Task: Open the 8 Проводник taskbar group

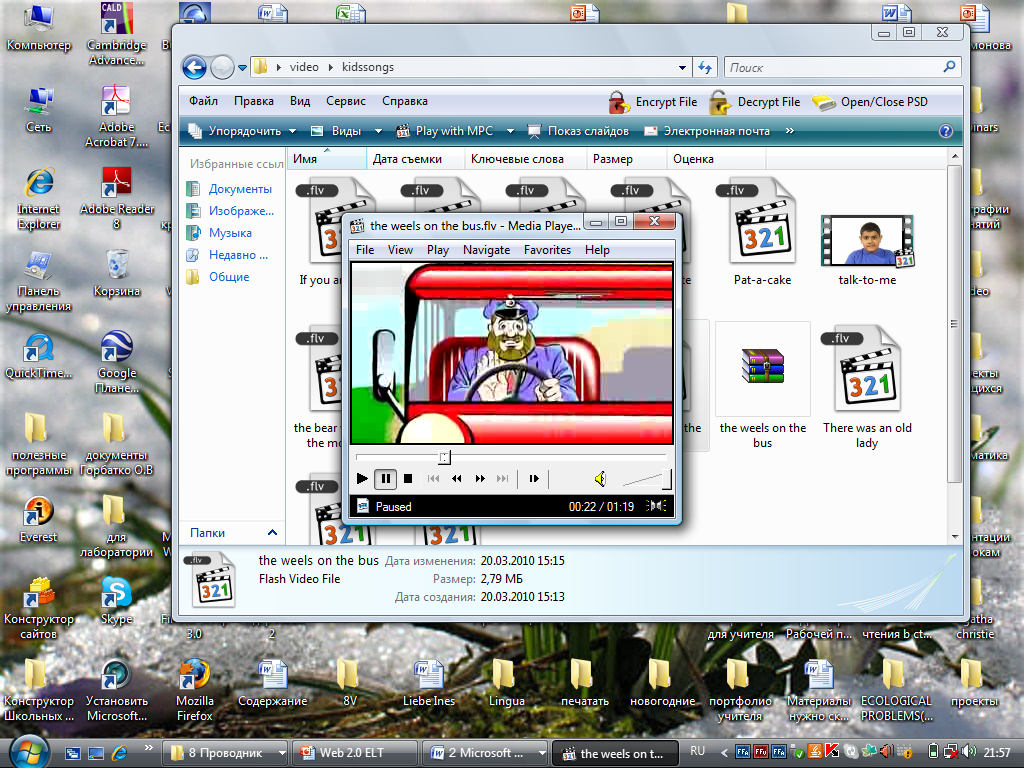Action: pos(225,753)
